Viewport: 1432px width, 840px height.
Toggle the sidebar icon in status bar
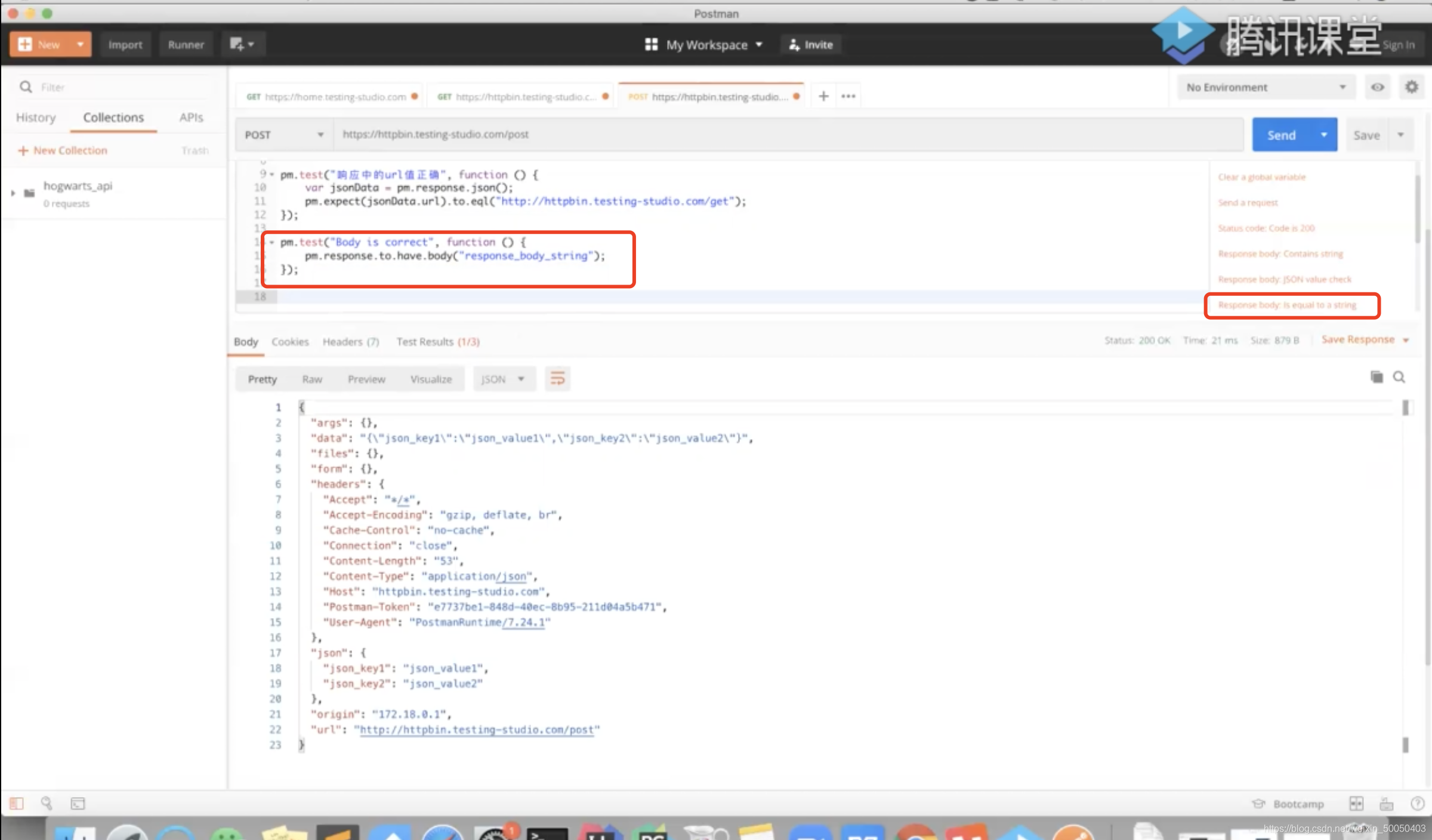tap(17, 804)
